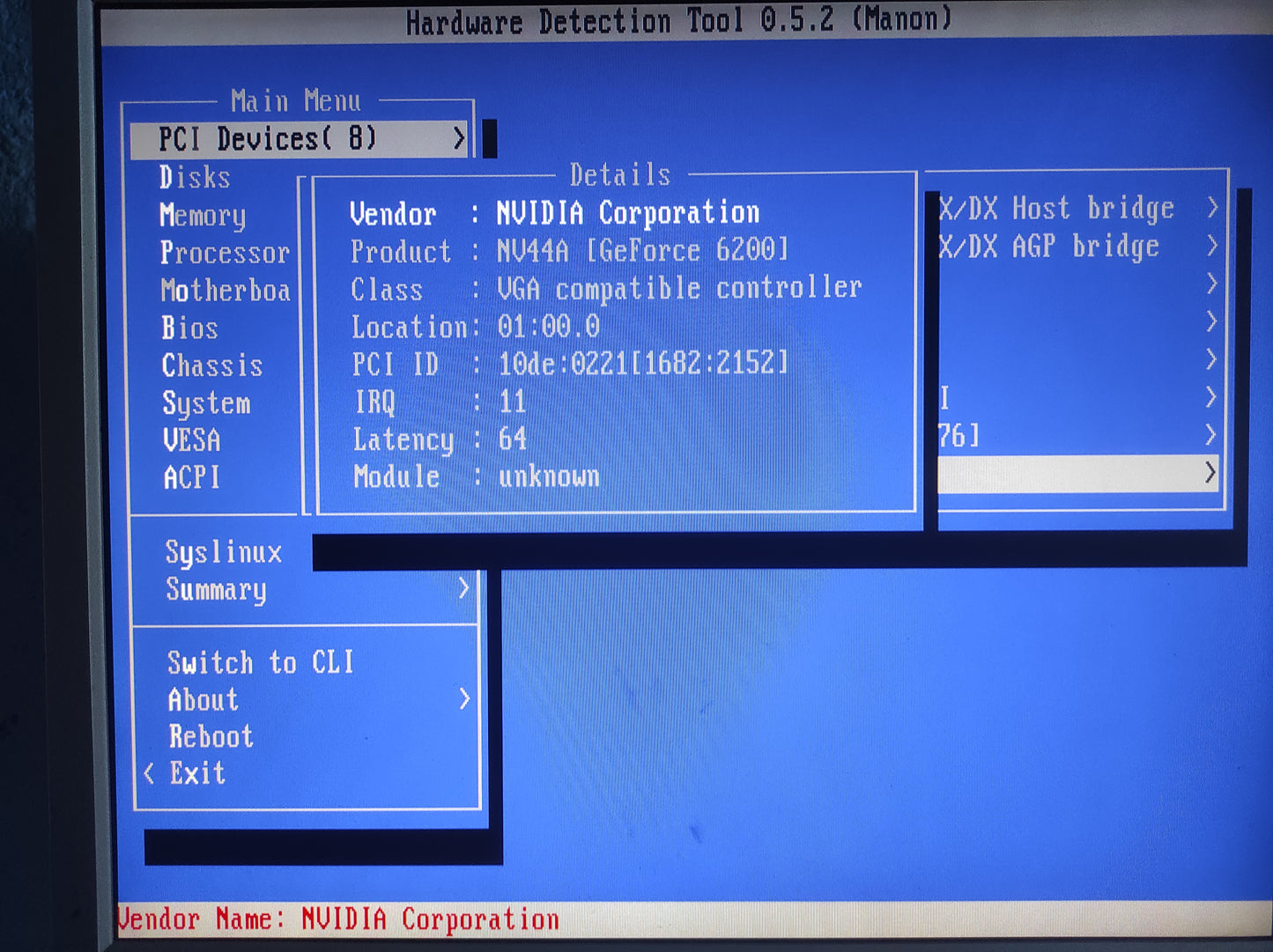Expand the arrow on the 76] row
This screenshot has width=1273, height=952.
pyautogui.click(x=1211, y=435)
